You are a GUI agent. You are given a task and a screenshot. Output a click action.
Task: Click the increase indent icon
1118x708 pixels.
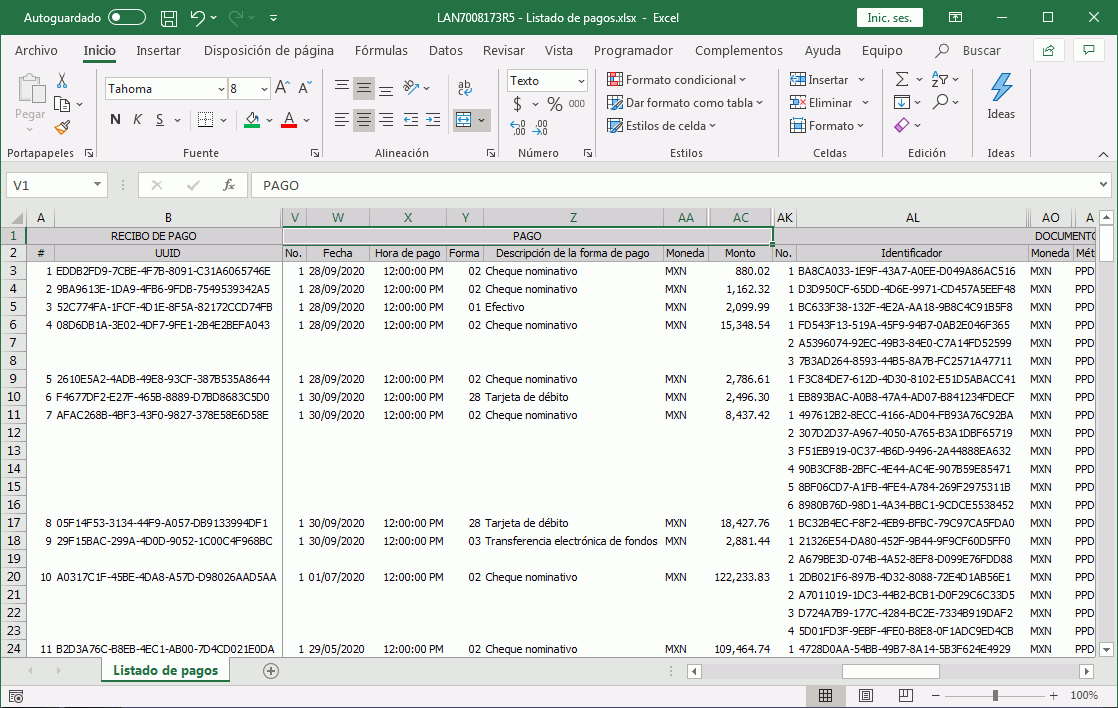[x=433, y=120]
